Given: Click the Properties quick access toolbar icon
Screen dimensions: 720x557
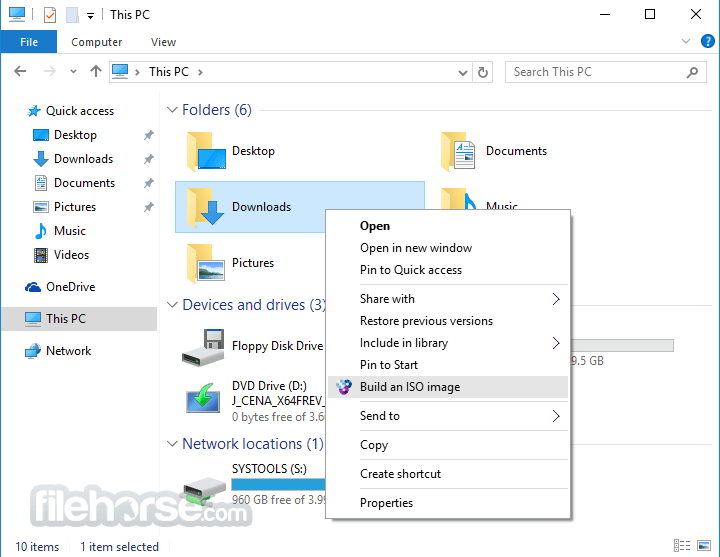Looking at the screenshot, I should (50, 15).
